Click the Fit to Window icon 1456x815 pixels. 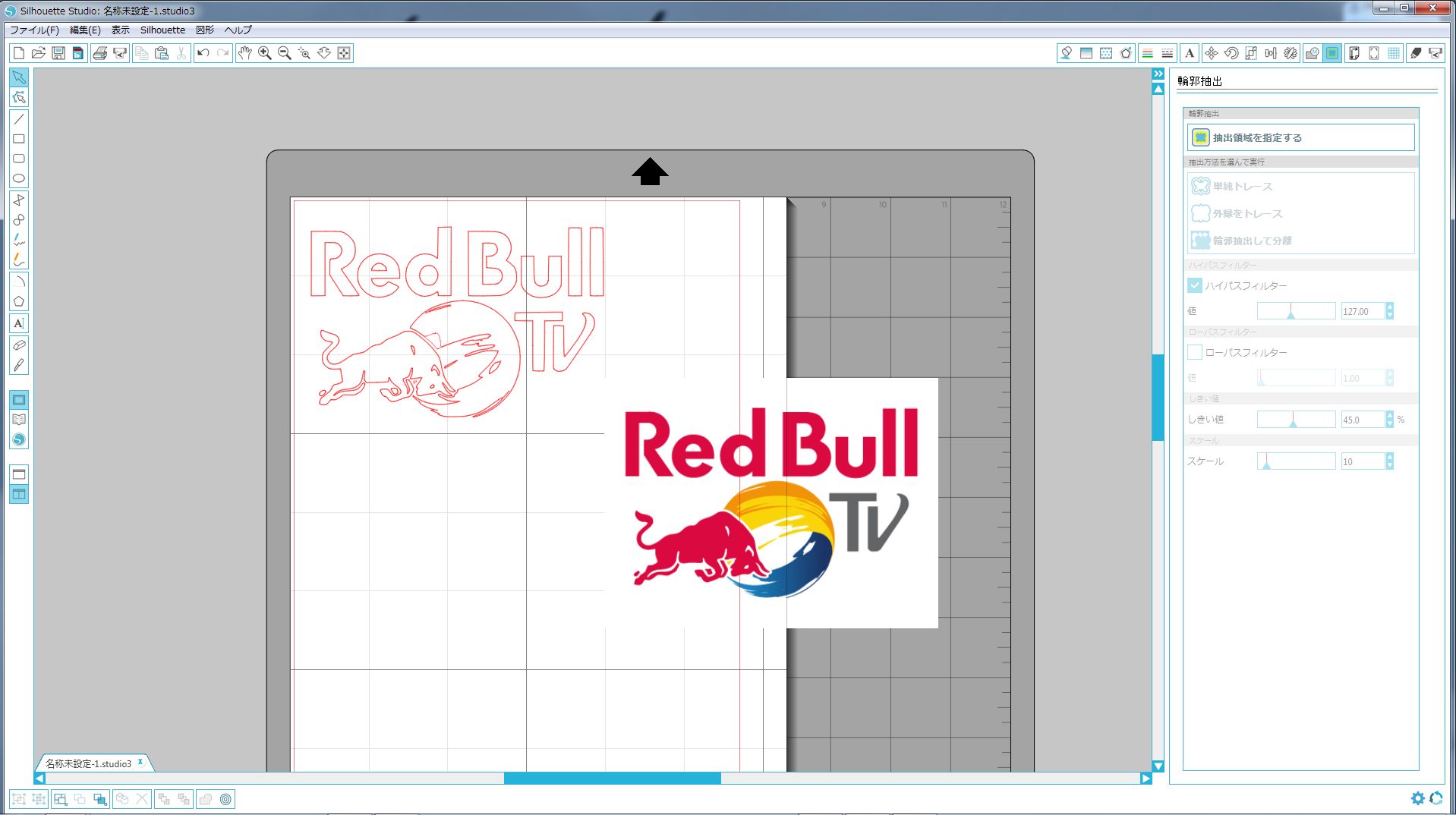(344, 53)
